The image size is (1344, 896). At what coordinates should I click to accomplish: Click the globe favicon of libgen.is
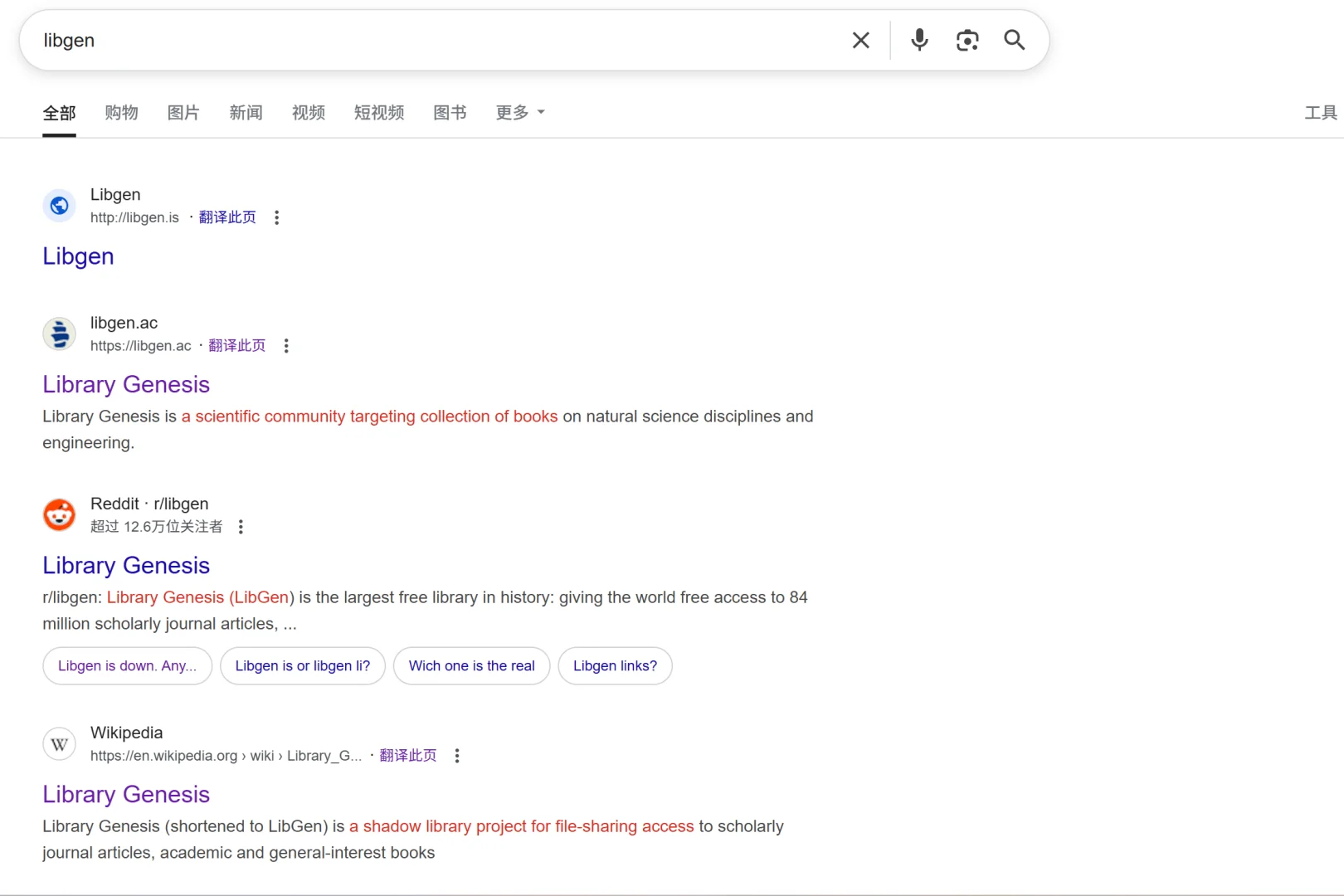pos(59,205)
